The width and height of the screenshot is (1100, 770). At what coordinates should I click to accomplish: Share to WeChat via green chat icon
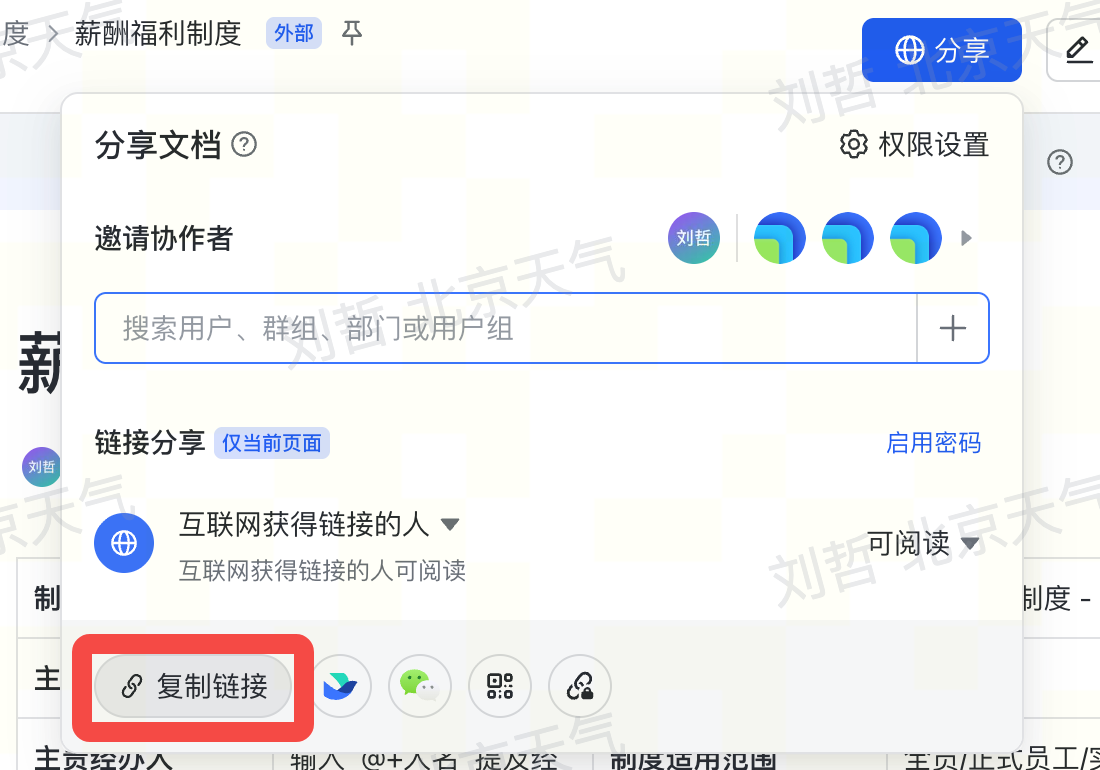[420, 686]
